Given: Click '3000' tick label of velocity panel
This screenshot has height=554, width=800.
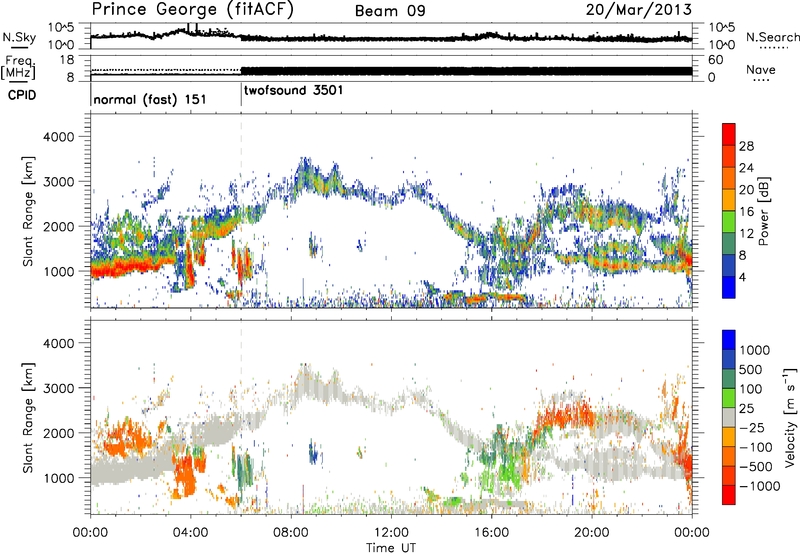Looking at the screenshot, I should click(x=58, y=388).
